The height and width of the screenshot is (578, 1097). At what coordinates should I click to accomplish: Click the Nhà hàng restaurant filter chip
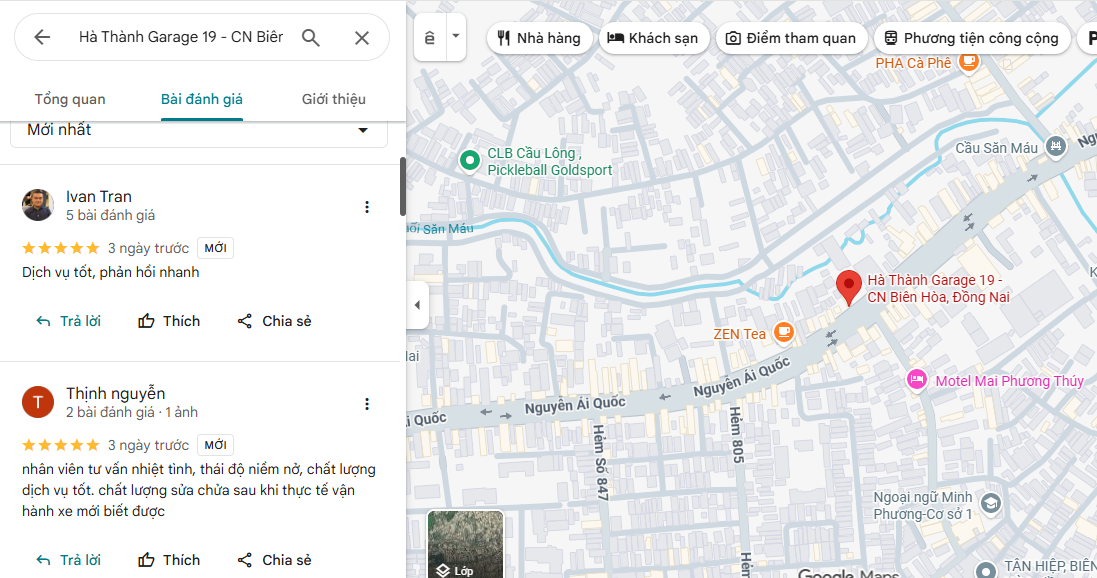click(x=539, y=38)
